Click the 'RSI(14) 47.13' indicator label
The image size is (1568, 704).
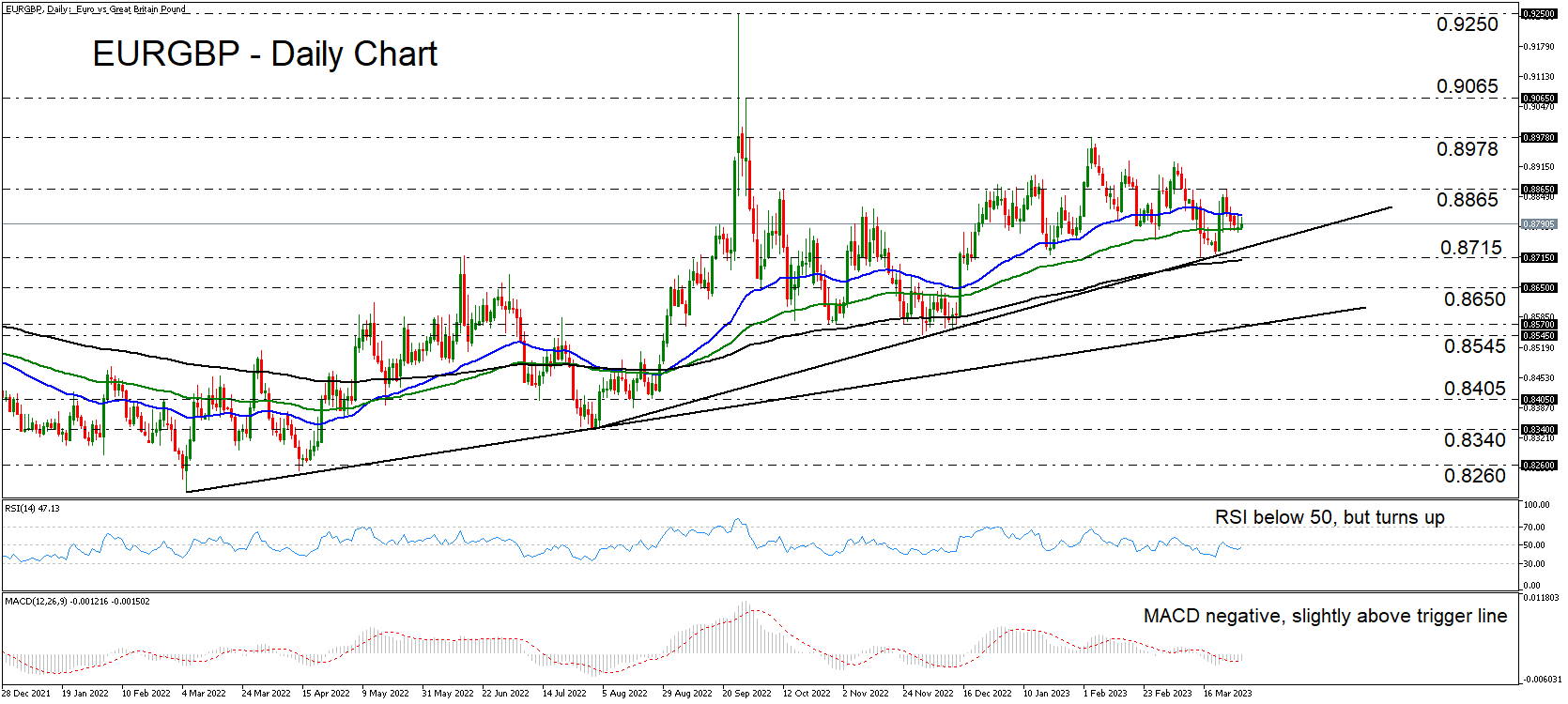tap(32, 509)
